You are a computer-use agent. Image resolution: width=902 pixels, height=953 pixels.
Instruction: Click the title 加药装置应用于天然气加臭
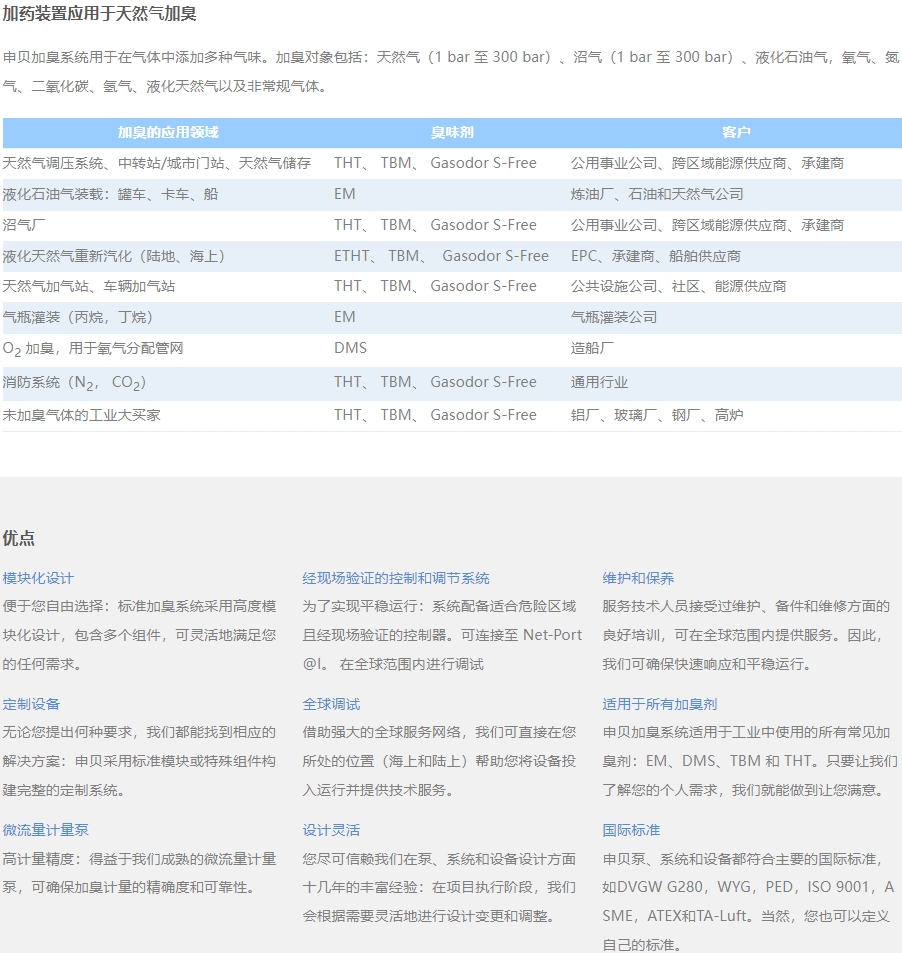tap(99, 13)
